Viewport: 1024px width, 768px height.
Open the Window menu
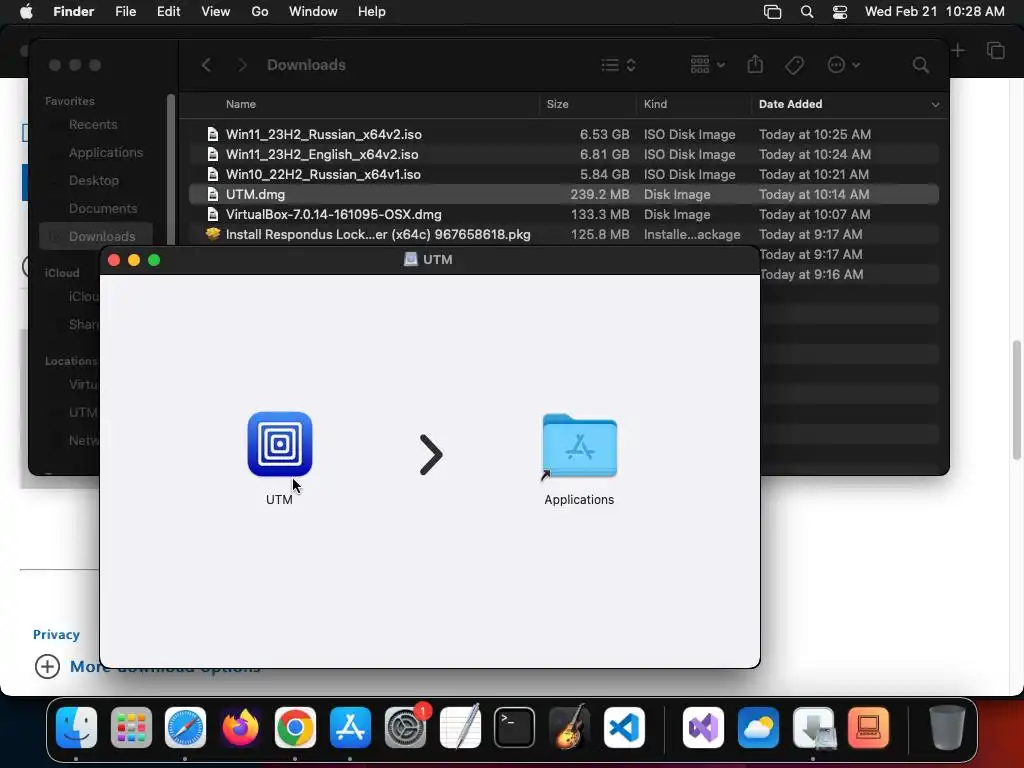point(313,12)
